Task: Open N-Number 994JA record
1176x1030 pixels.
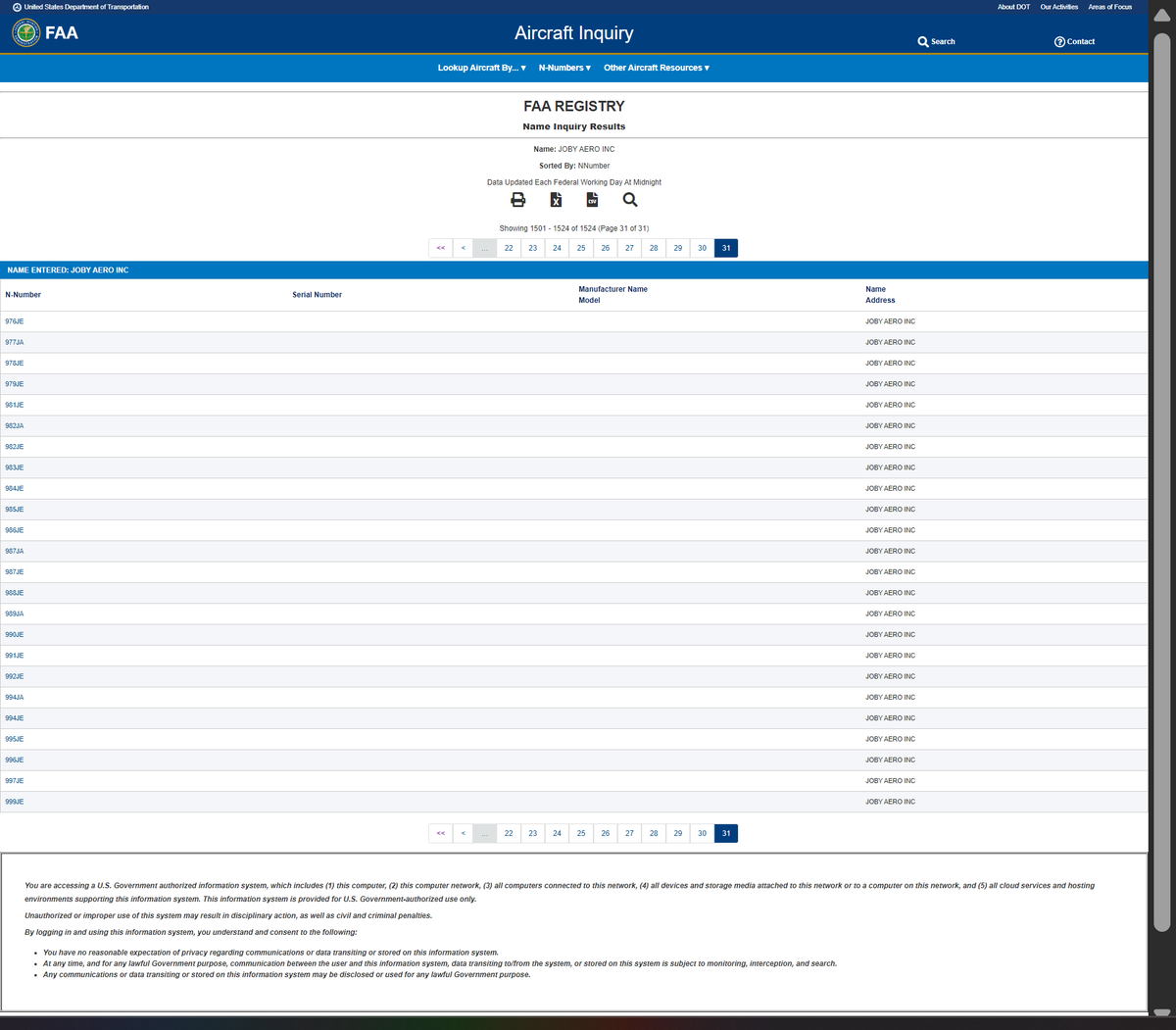Action: coord(14,698)
